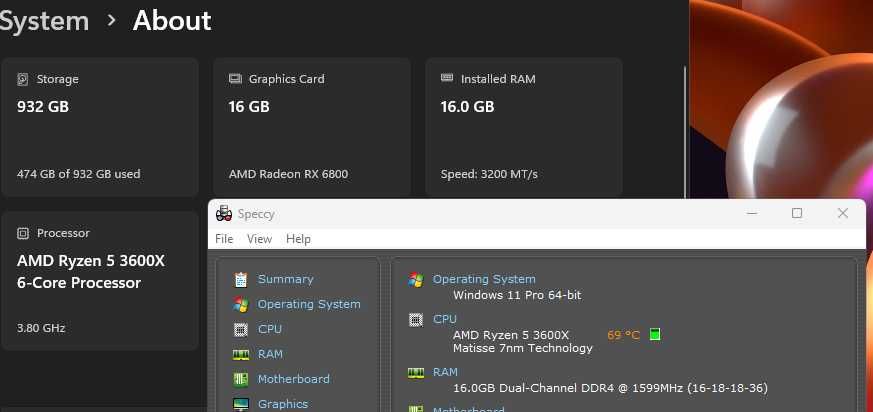Viewport: 873px width, 412px height.
Task: Click the RAM icon beside RAM summary heading
Action: click(415, 372)
